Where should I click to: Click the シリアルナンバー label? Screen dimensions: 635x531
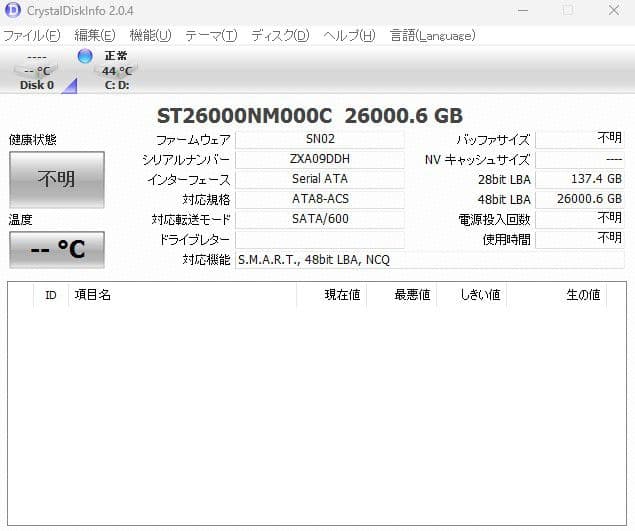186,160
